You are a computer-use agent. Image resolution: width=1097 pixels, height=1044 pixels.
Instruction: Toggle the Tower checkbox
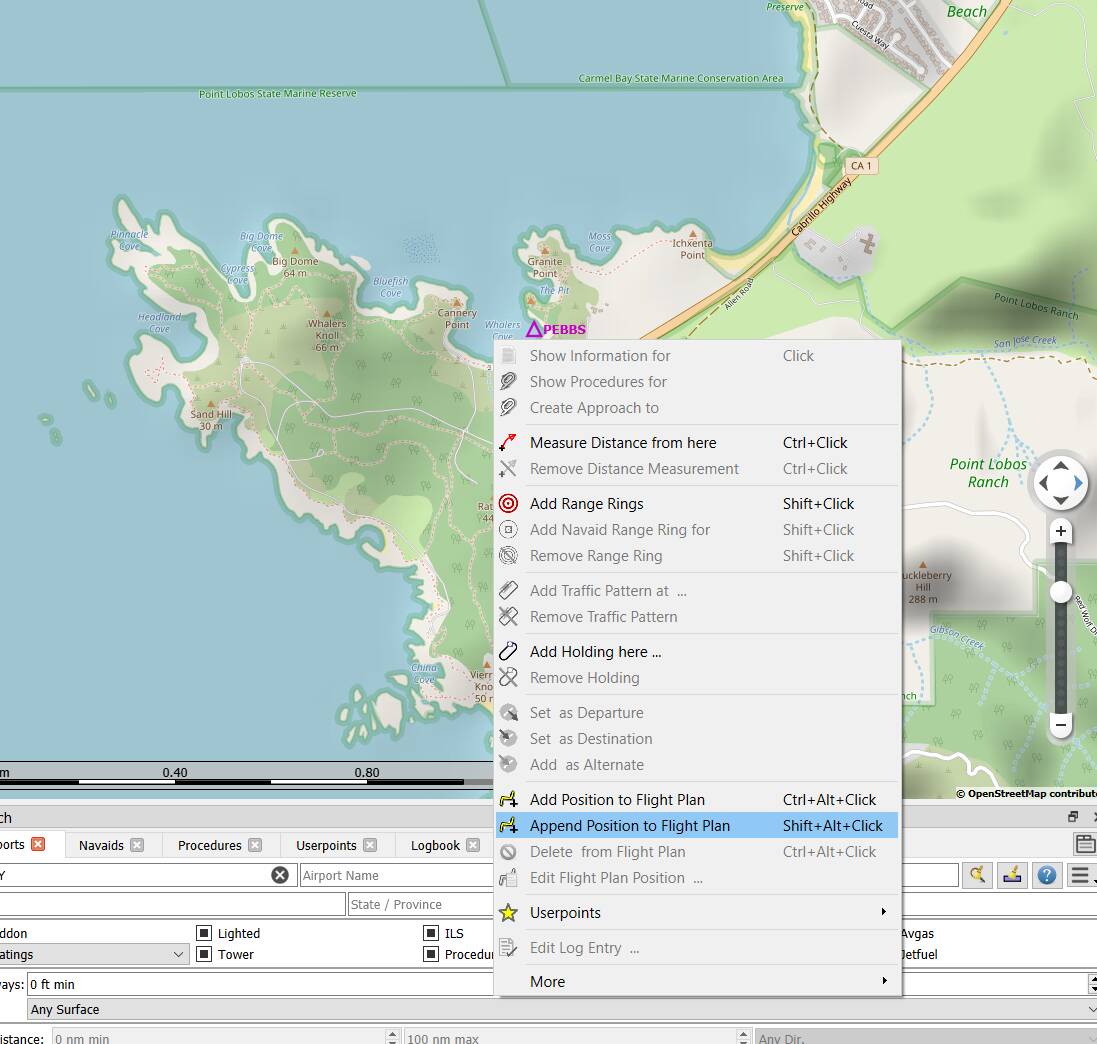(x=204, y=954)
